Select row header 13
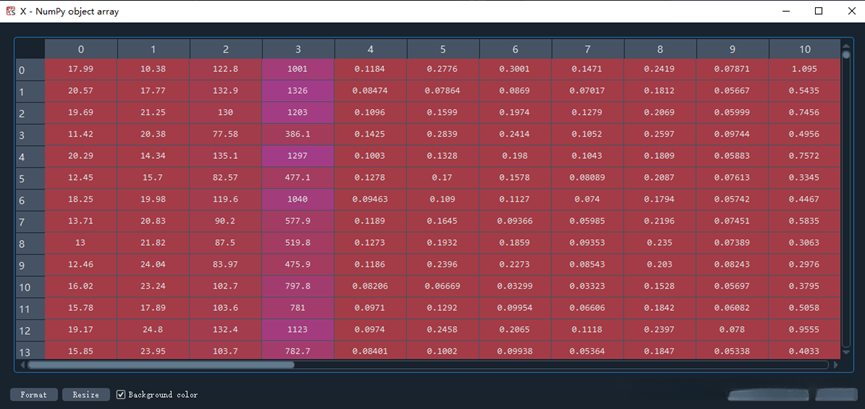Screen dimensions: 865x409 (x=30, y=351)
